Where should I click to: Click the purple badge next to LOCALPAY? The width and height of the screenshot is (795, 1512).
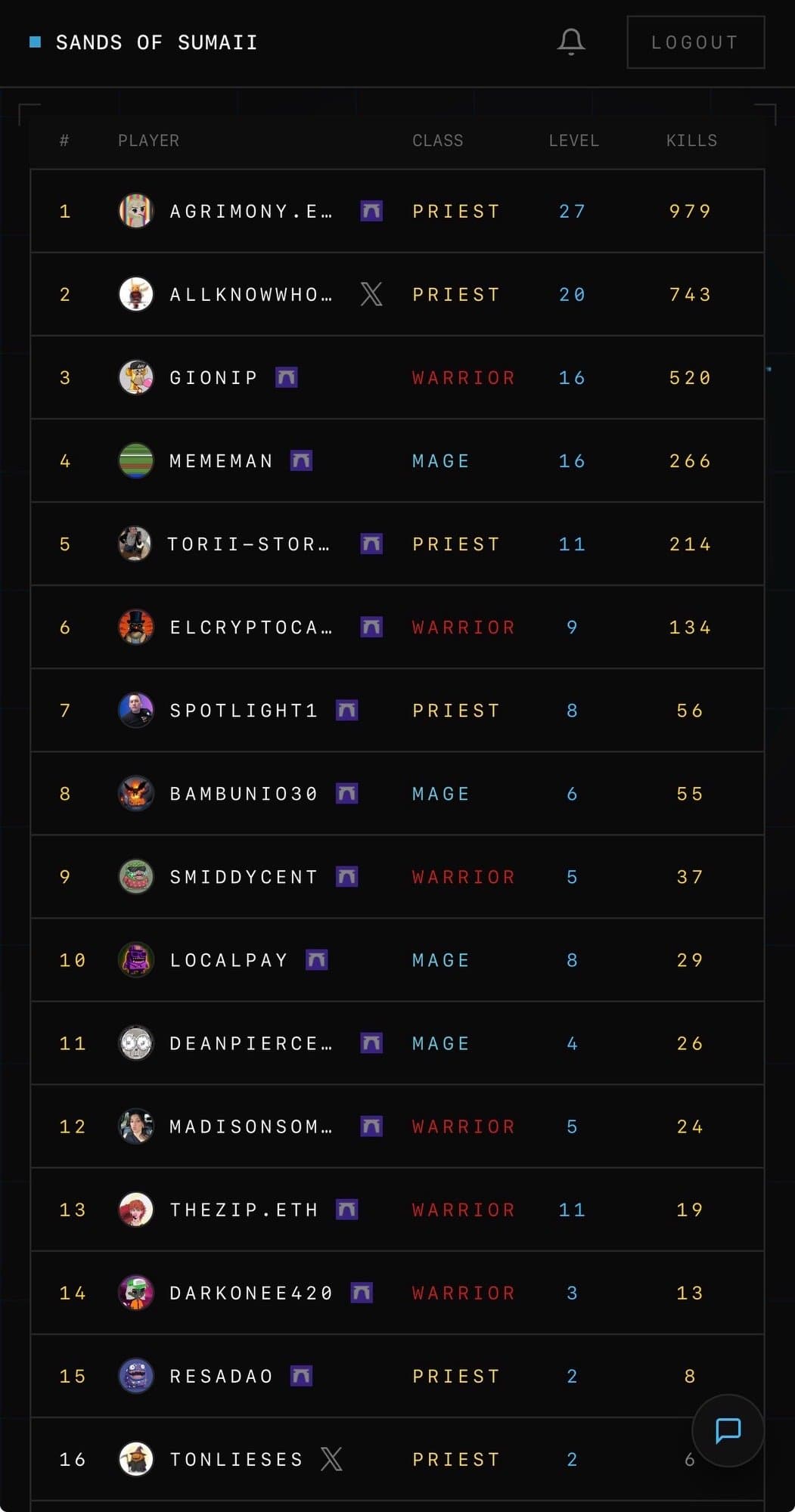(x=316, y=960)
